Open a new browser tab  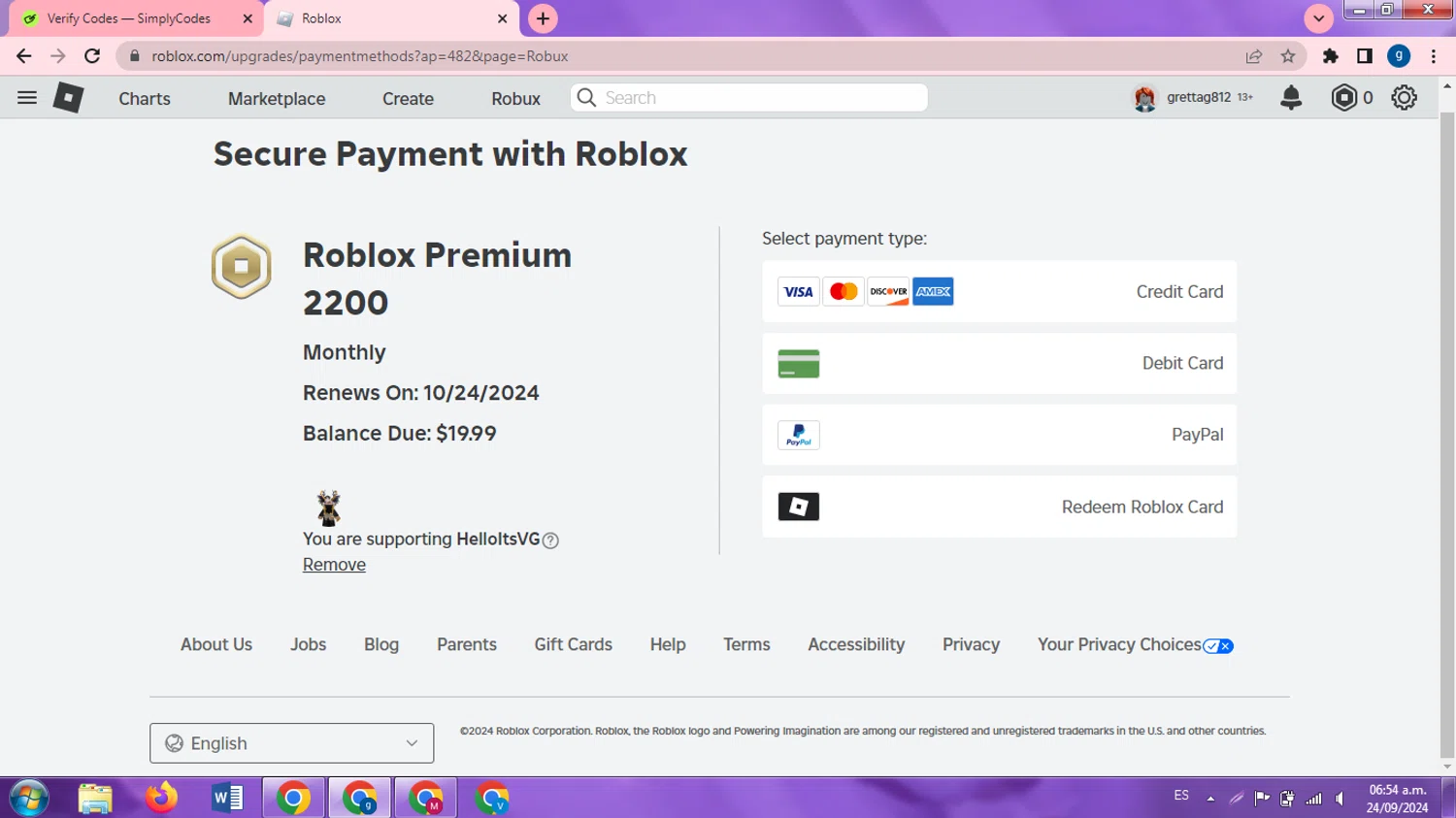click(x=543, y=18)
